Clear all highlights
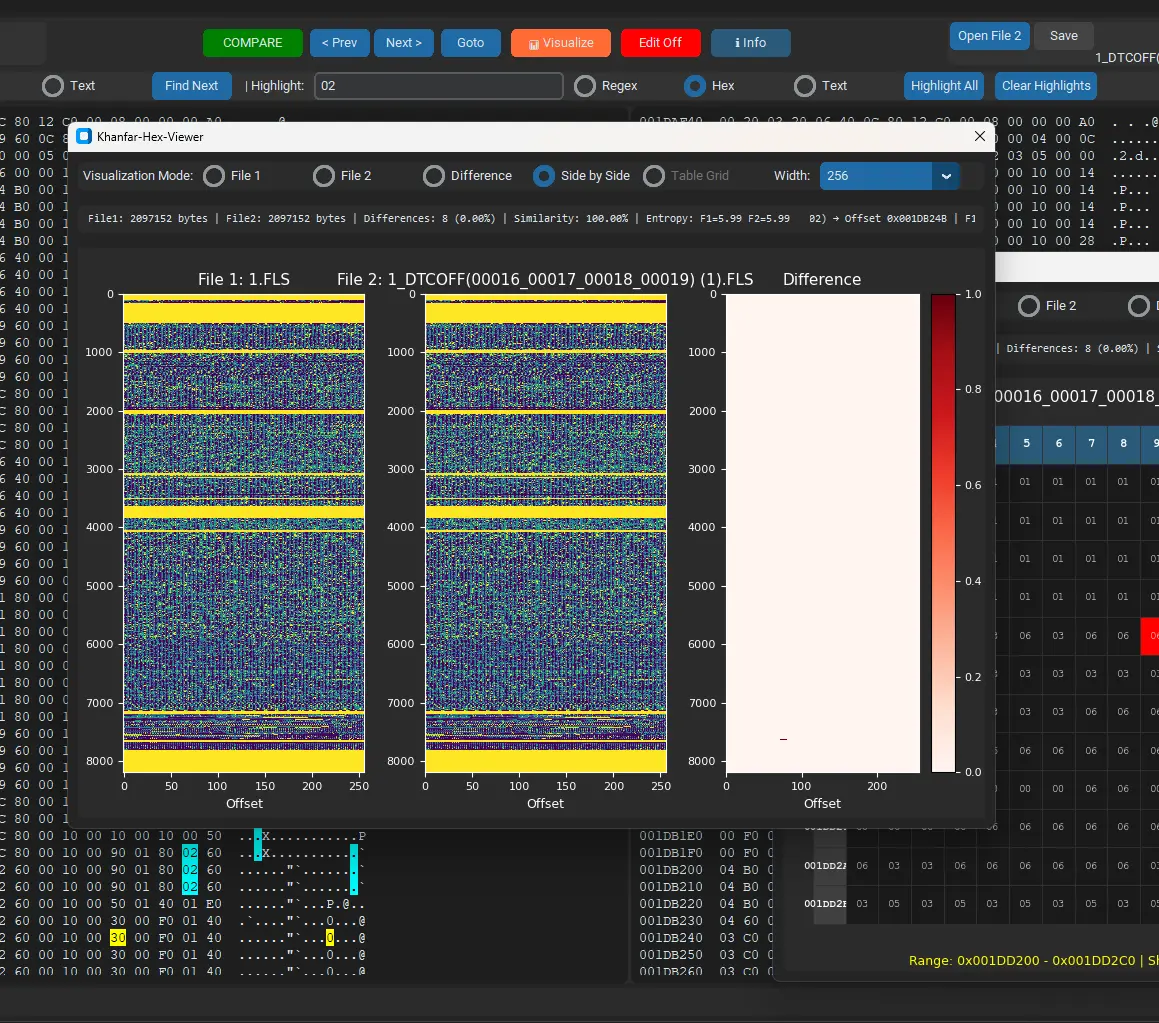 tap(1045, 86)
